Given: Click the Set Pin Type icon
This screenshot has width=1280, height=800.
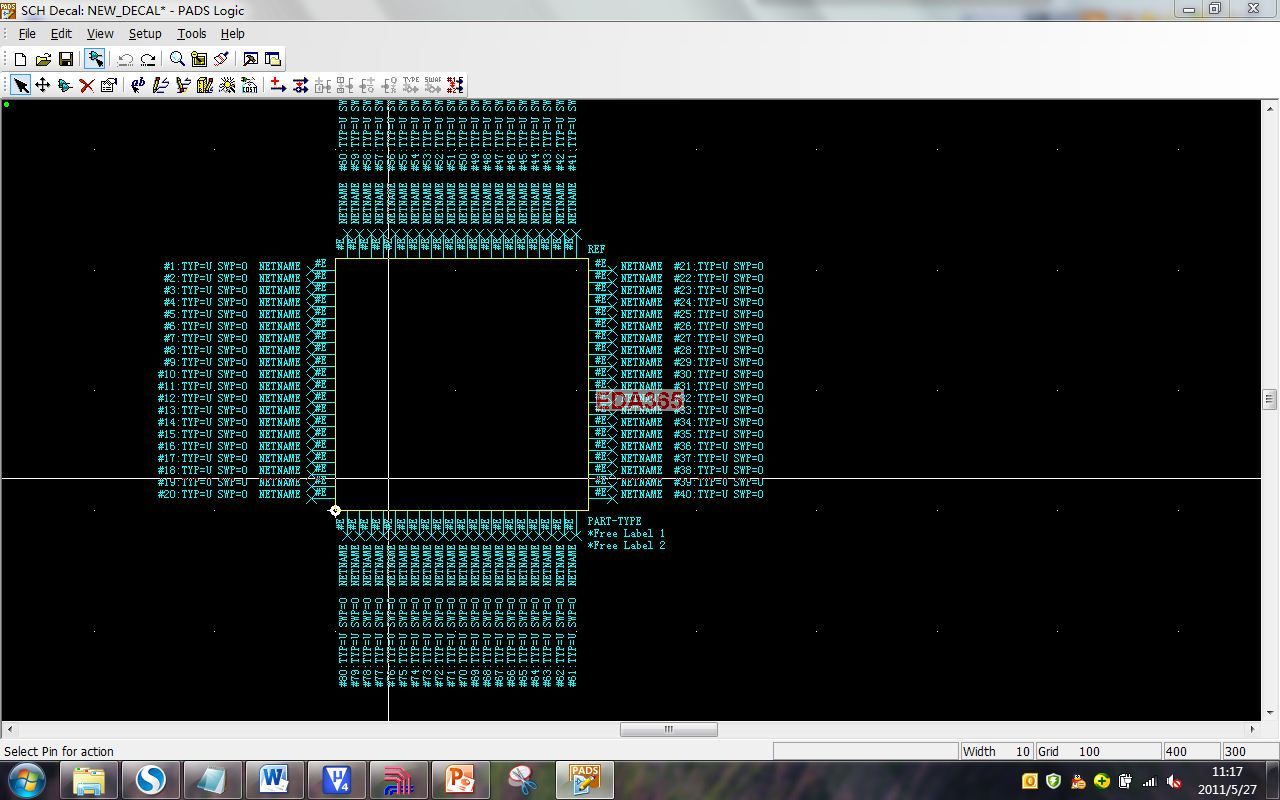Looking at the screenshot, I should tap(411, 85).
